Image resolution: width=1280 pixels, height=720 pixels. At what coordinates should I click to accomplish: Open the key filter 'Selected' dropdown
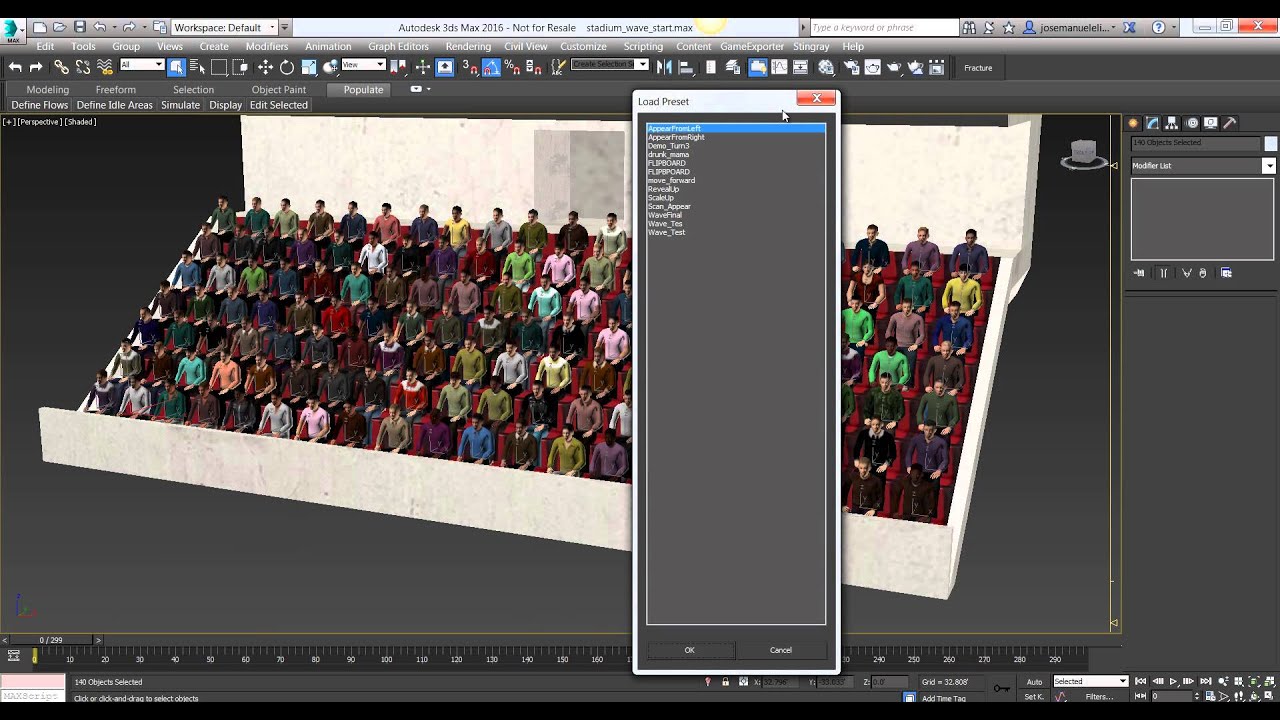[x=1090, y=682]
